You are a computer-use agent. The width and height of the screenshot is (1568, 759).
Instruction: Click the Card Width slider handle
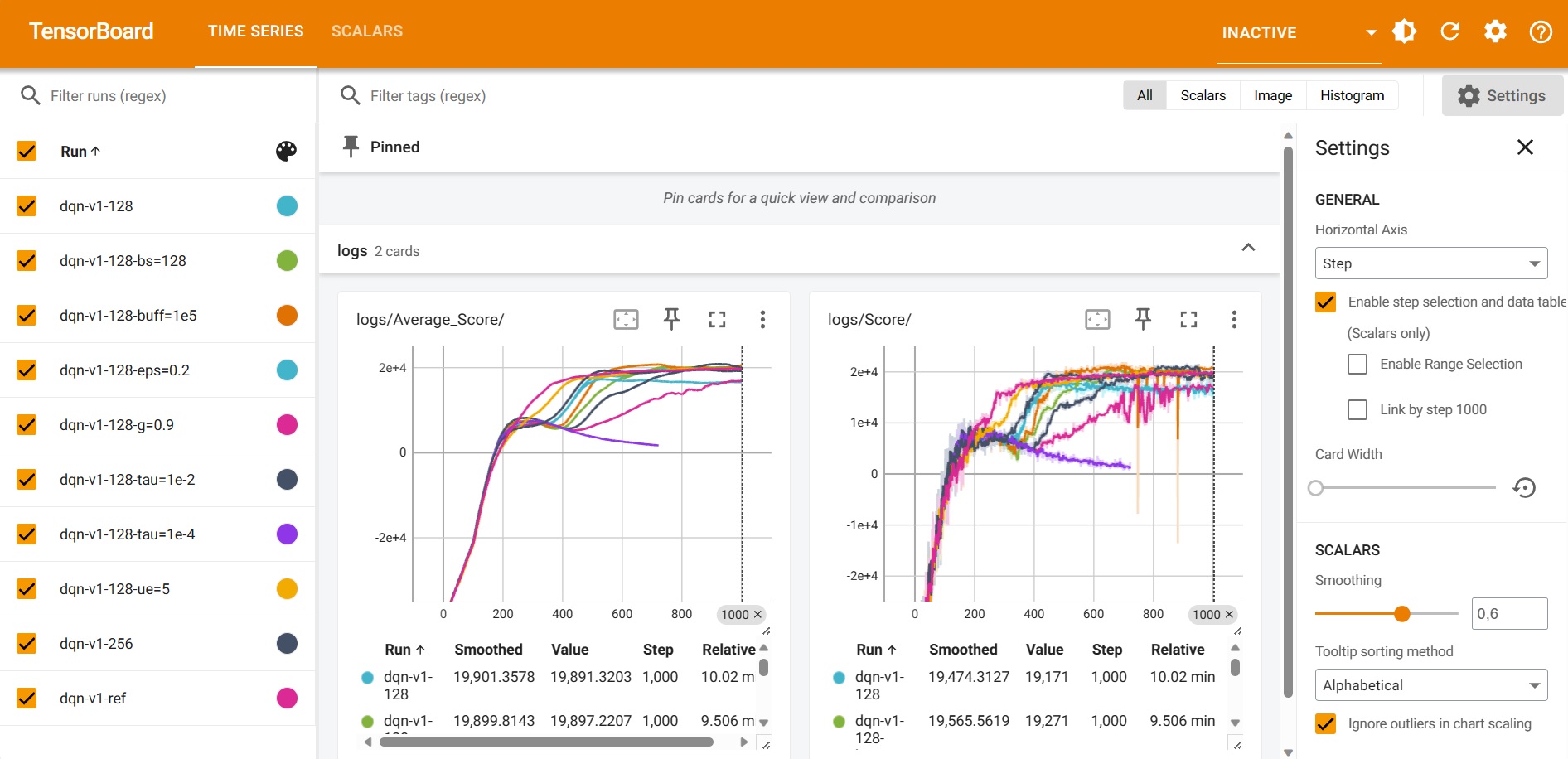tap(1315, 487)
